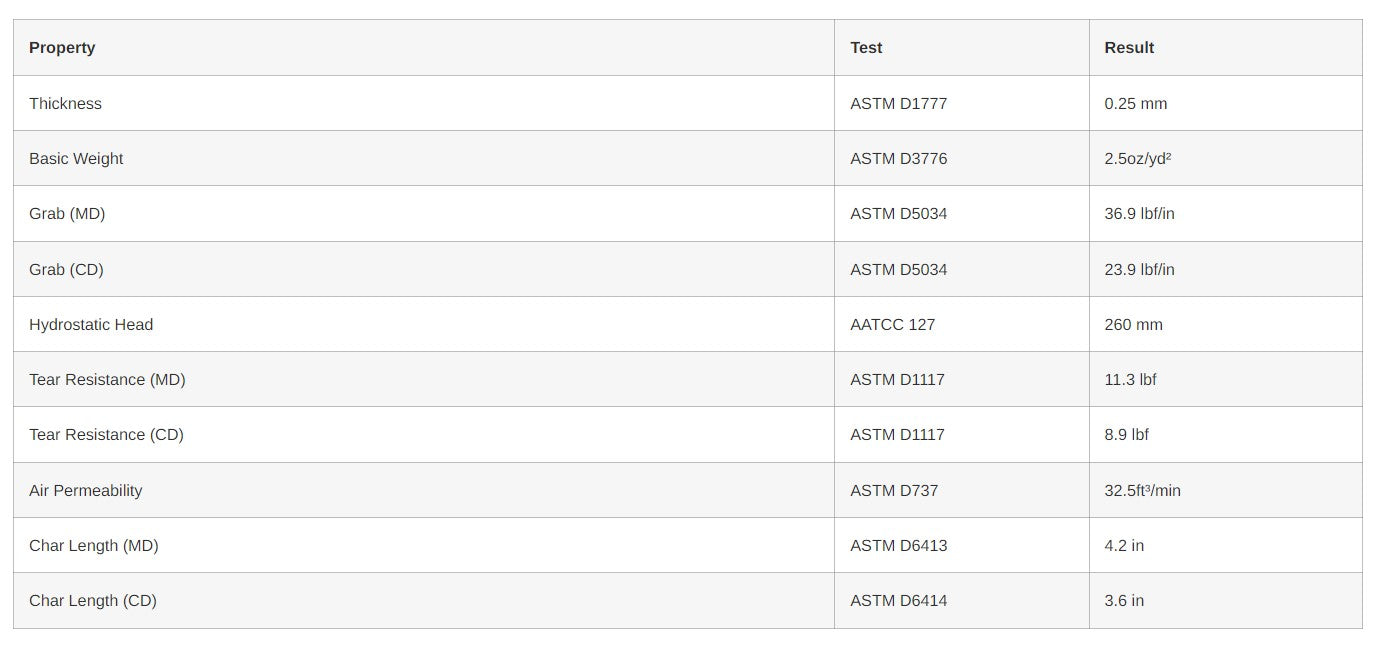Select the 260 mm result value

tap(1133, 325)
